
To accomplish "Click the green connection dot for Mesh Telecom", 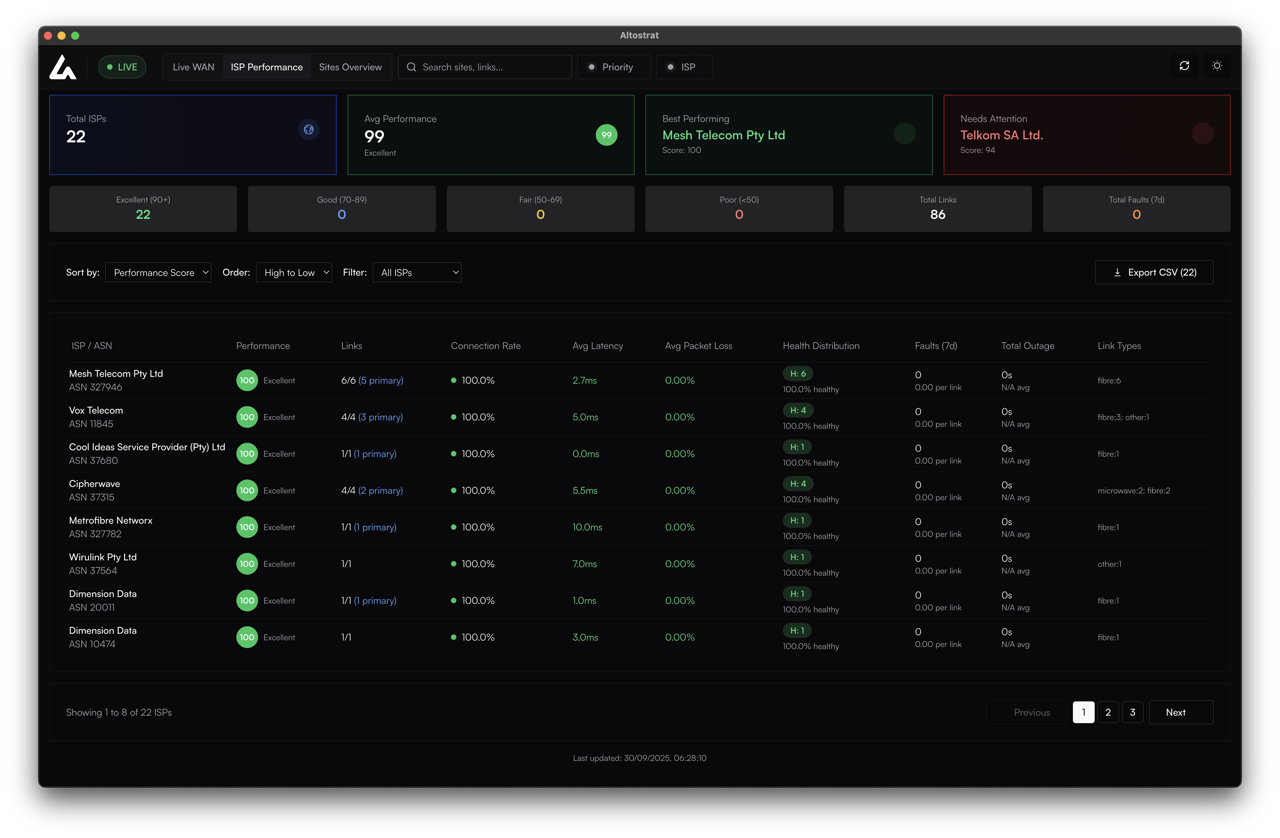I will 454,380.
